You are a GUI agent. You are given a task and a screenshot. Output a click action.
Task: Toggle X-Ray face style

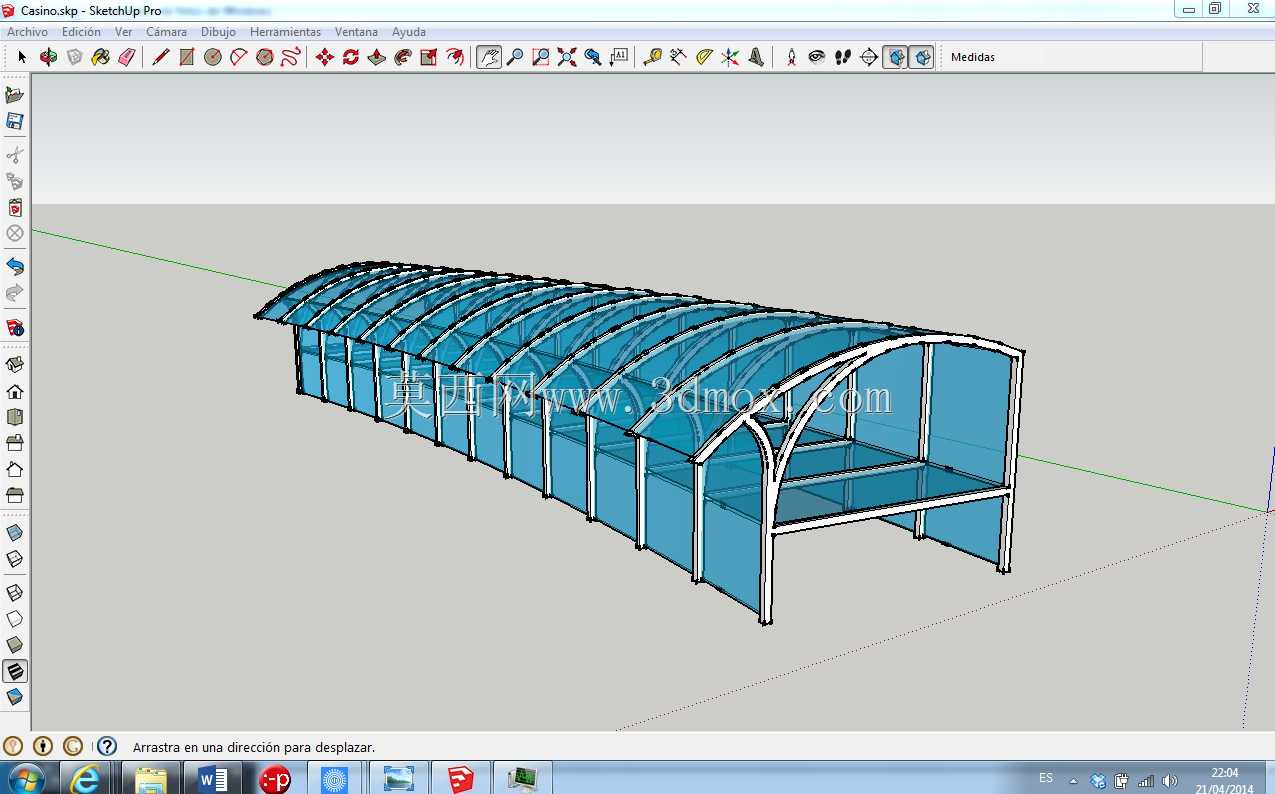point(15,533)
